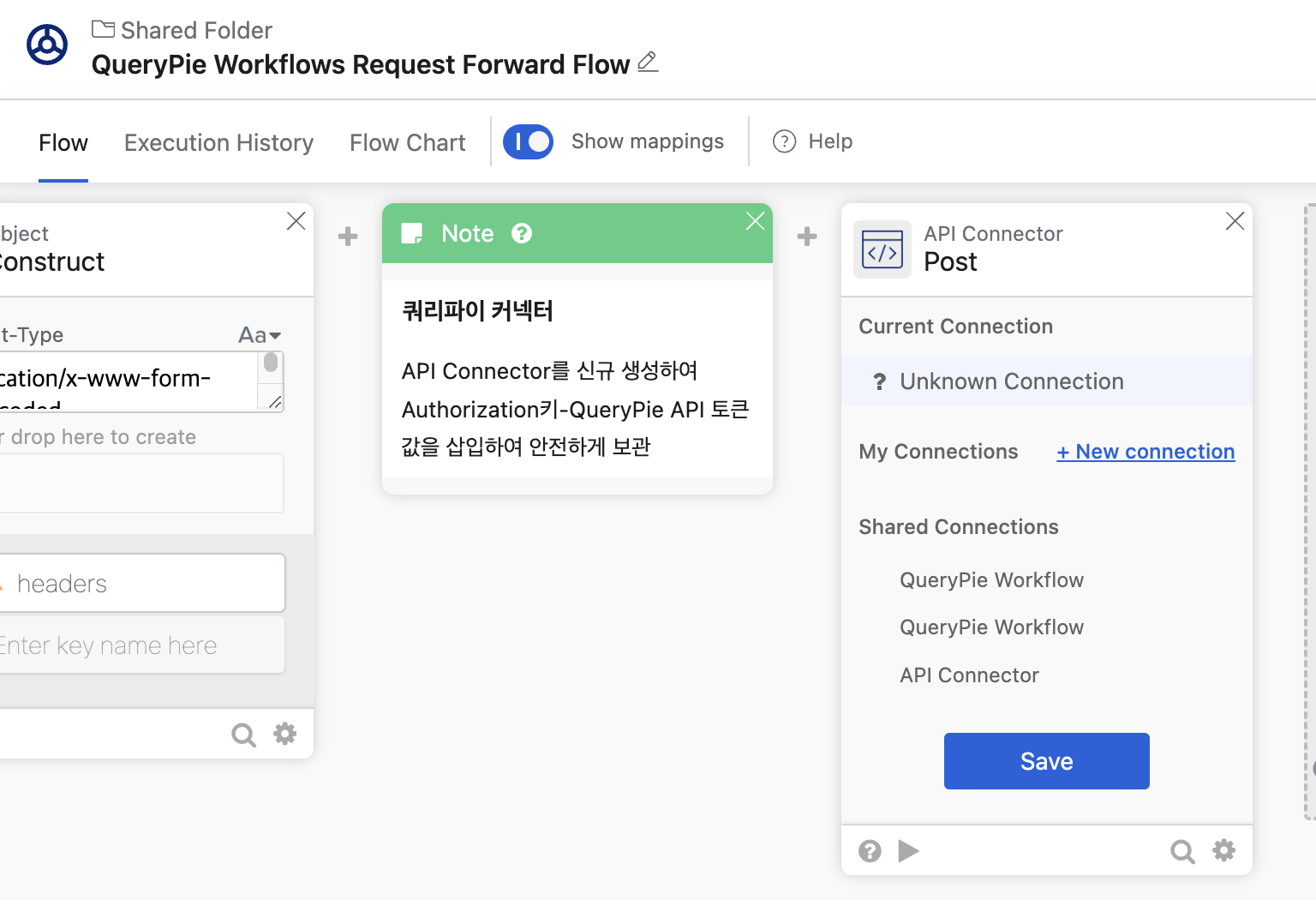
Task: Click the + New connection link
Action: click(x=1146, y=452)
